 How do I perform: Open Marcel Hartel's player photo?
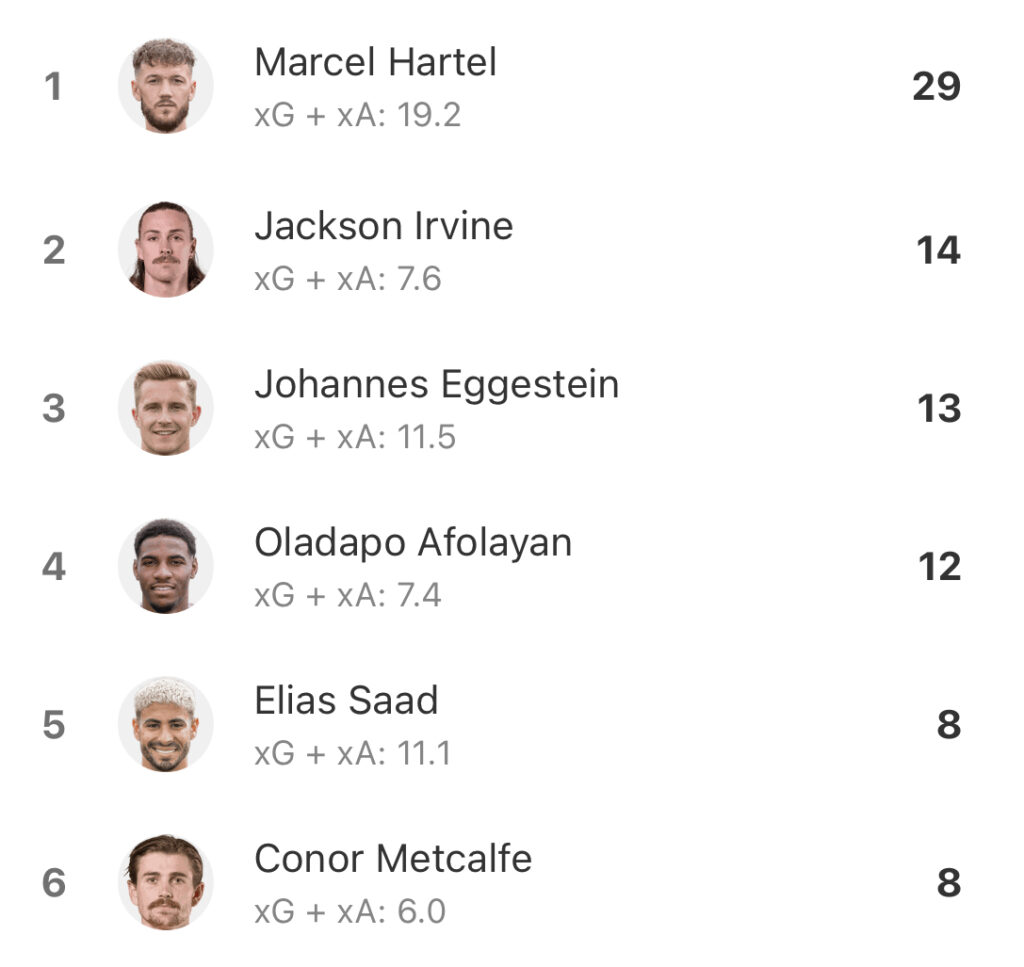pyautogui.click(x=165, y=86)
